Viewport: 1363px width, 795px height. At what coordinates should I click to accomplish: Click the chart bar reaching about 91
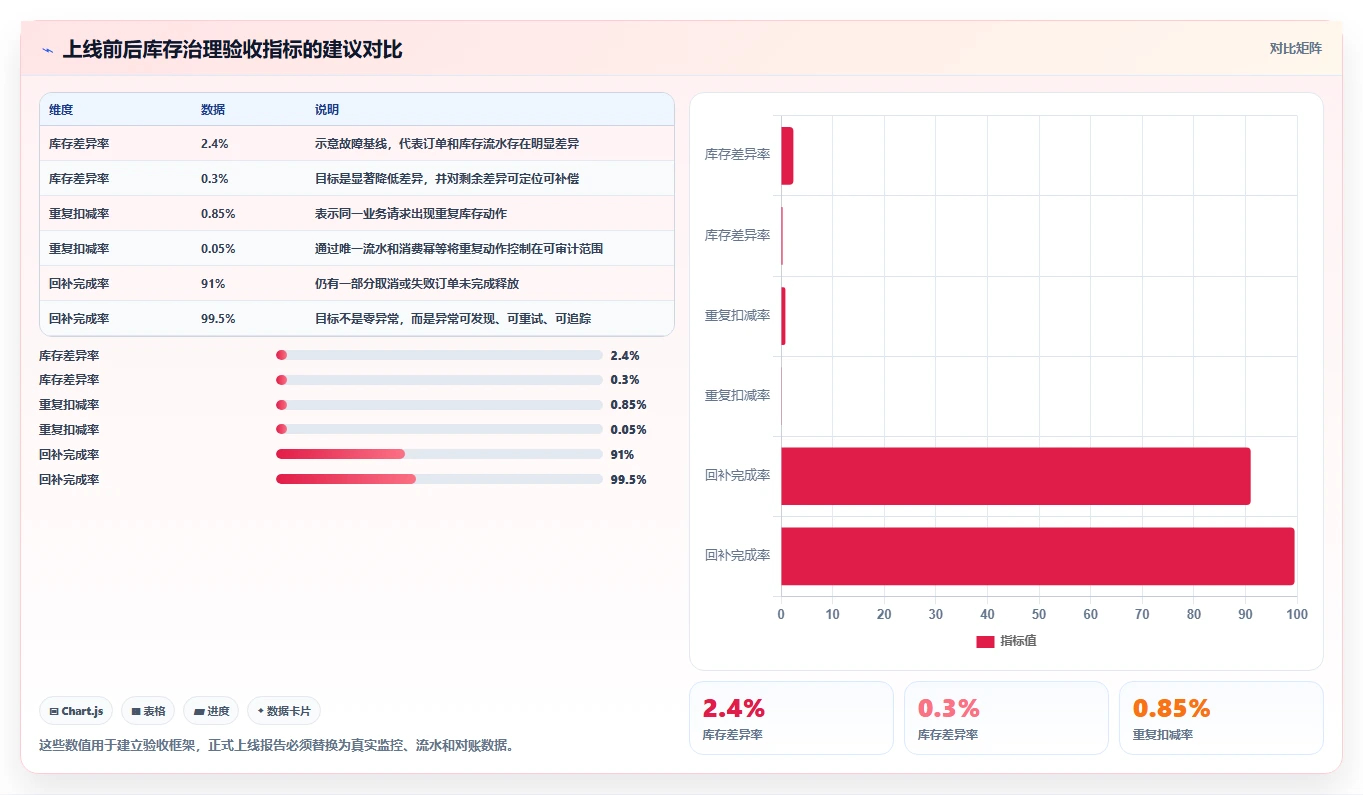click(x=1015, y=476)
